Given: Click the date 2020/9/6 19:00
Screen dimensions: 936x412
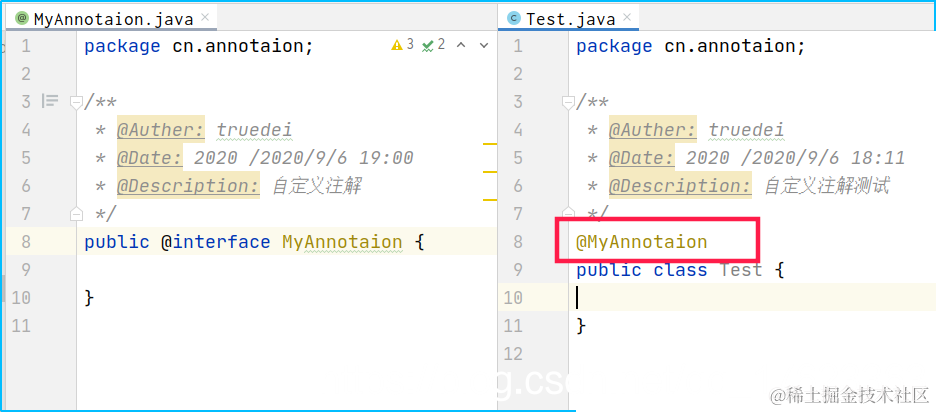Looking at the screenshot, I should coord(303,158).
